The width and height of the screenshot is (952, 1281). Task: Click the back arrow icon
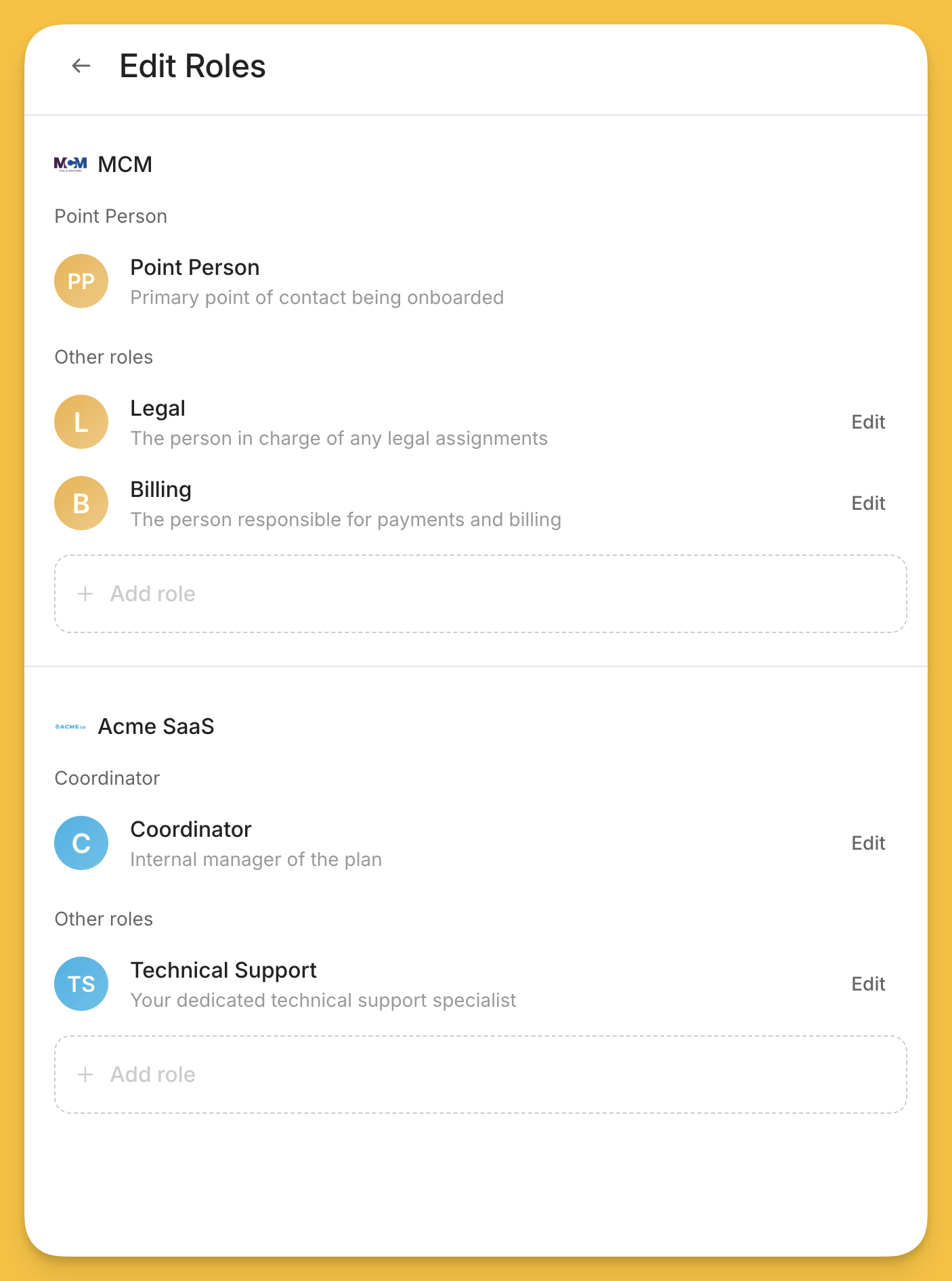(81, 66)
